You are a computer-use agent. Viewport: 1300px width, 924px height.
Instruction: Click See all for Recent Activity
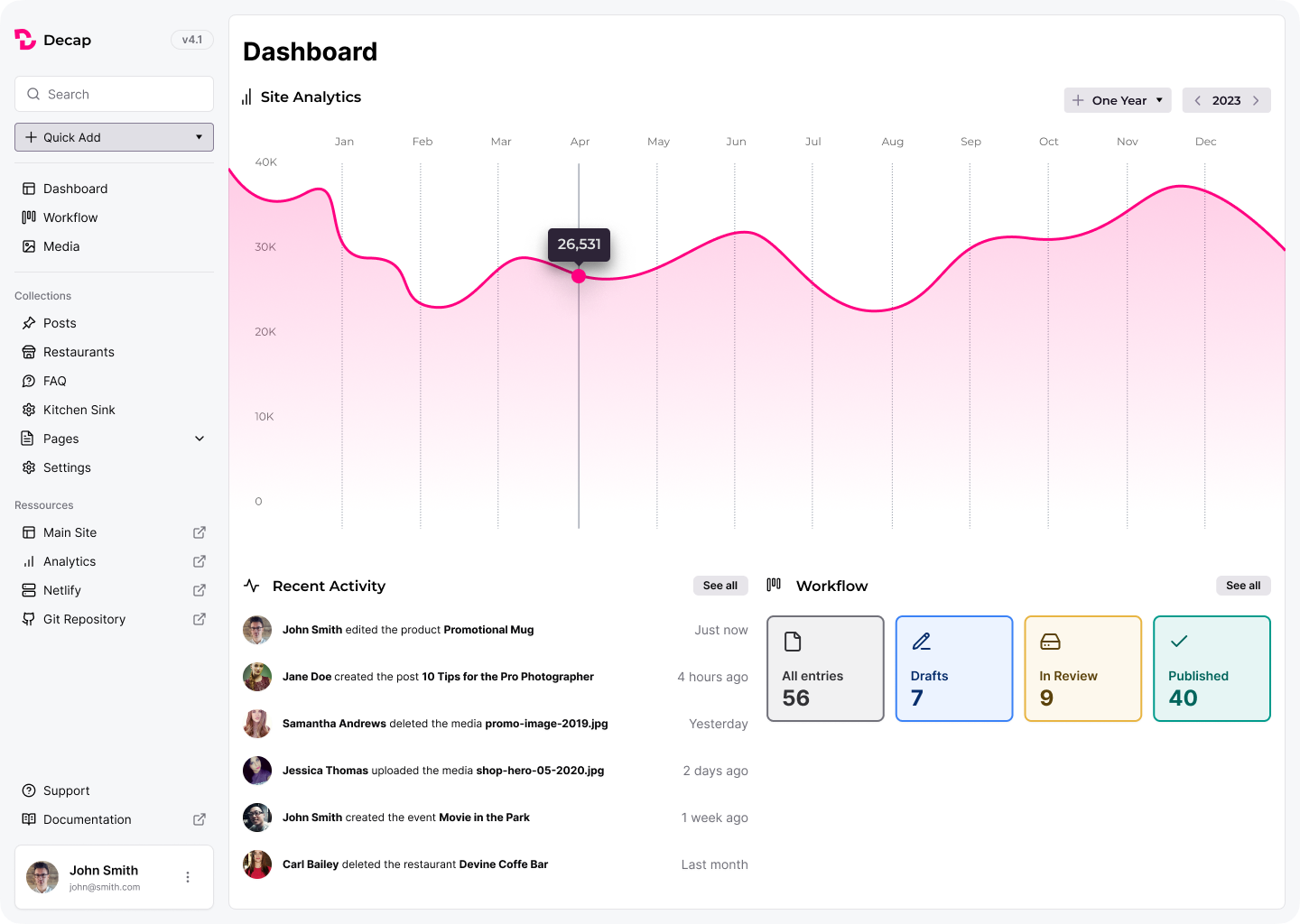point(720,586)
